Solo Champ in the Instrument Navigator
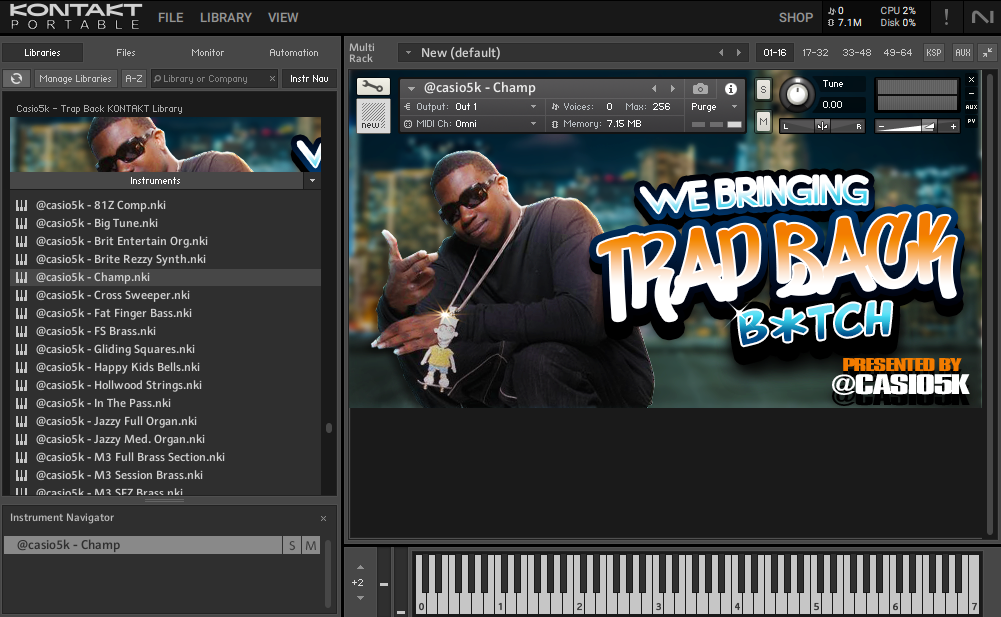 click(292, 545)
